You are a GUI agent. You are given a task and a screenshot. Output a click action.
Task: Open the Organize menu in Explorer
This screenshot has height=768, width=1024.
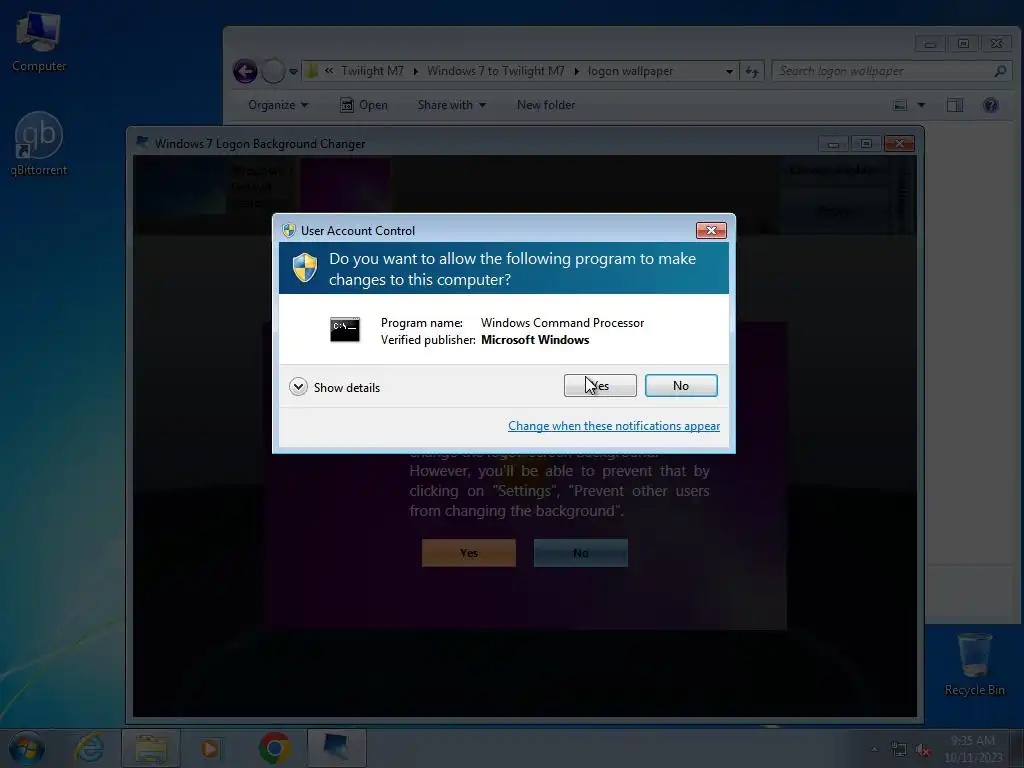278,104
